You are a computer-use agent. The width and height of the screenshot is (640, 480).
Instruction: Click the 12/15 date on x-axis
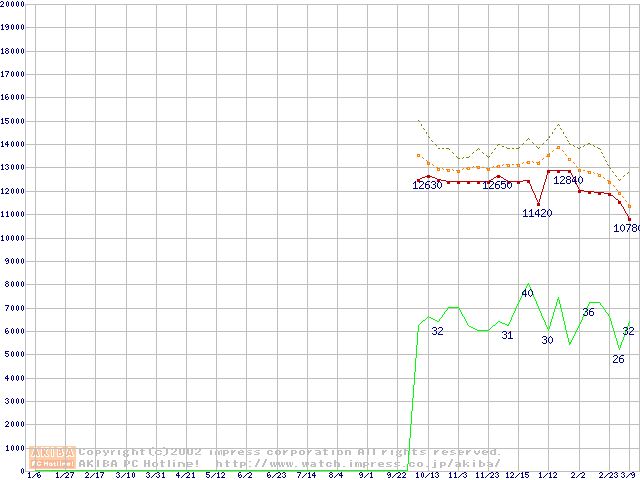click(517, 475)
